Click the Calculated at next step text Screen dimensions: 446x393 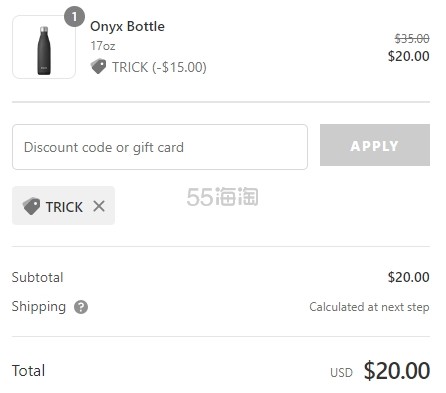click(x=369, y=307)
